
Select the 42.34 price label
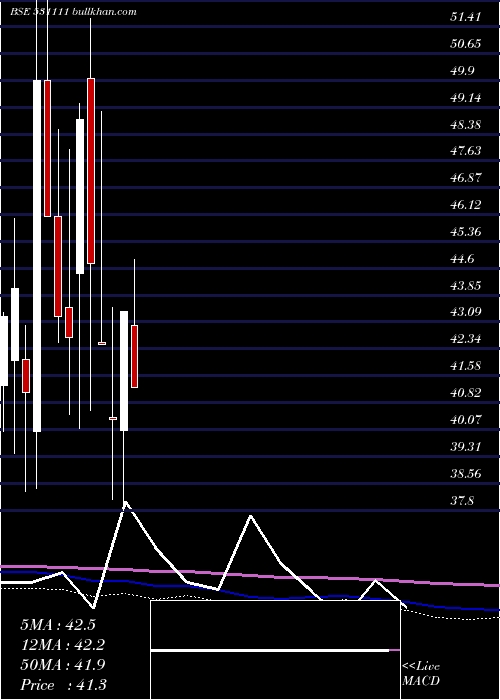tap(465, 339)
